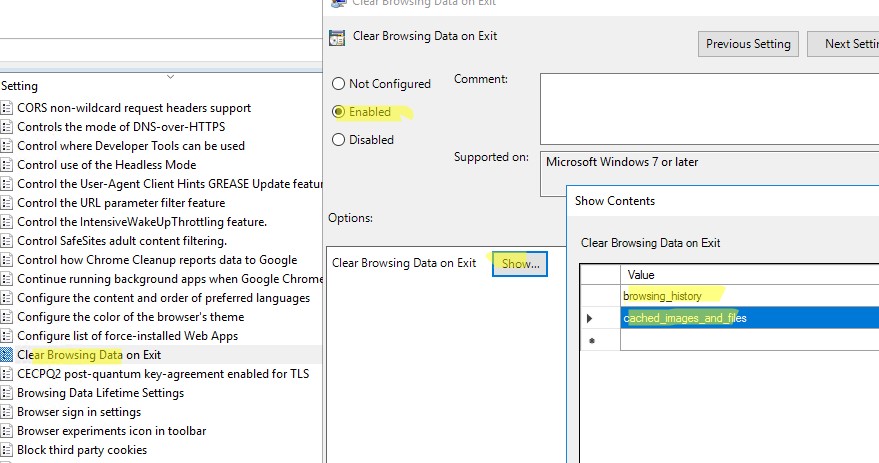Click inside the Comment text box
The height and width of the screenshot is (463, 879).
point(709,109)
